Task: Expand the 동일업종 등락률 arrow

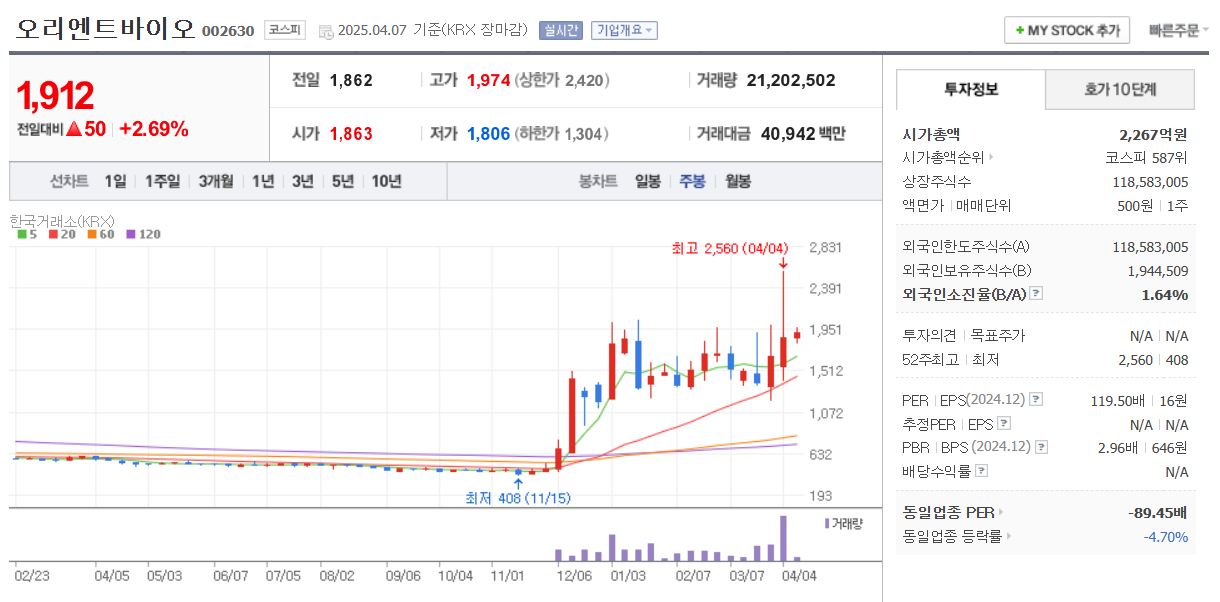Action: 1008,537
